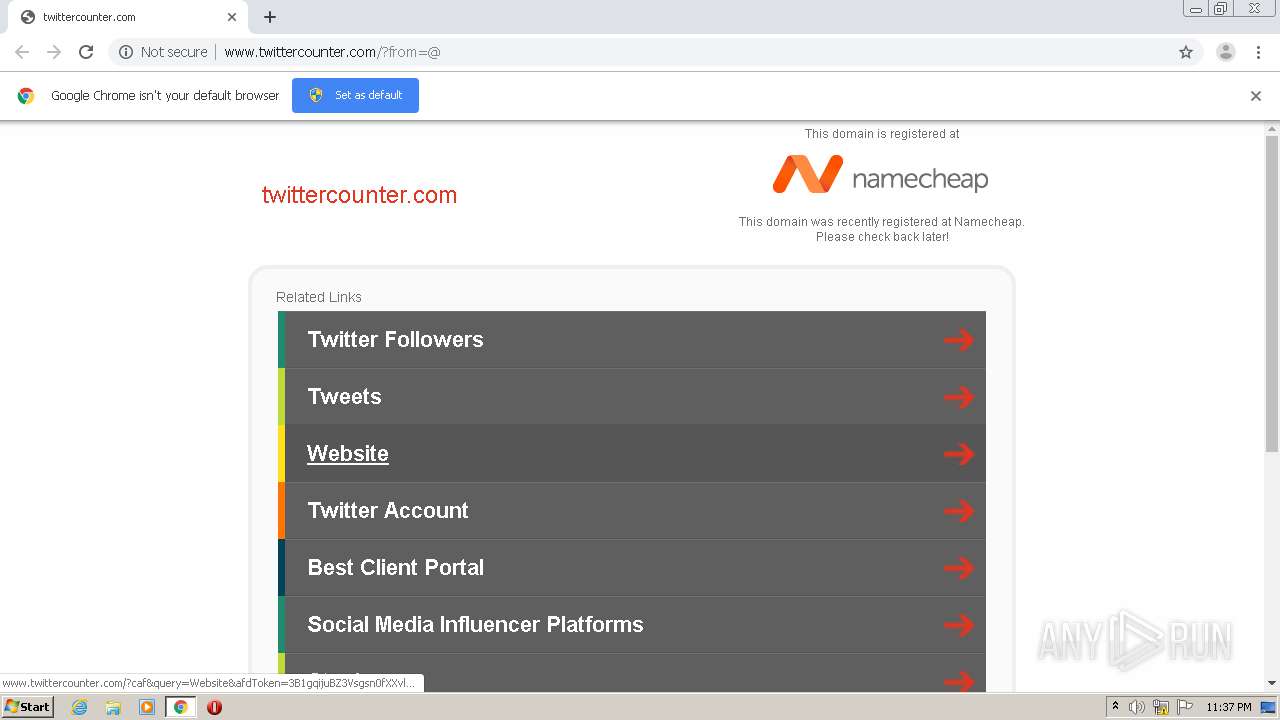Open the Chrome profile avatar icon
The height and width of the screenshot is (720, 1280).
tap(1225, 52)
